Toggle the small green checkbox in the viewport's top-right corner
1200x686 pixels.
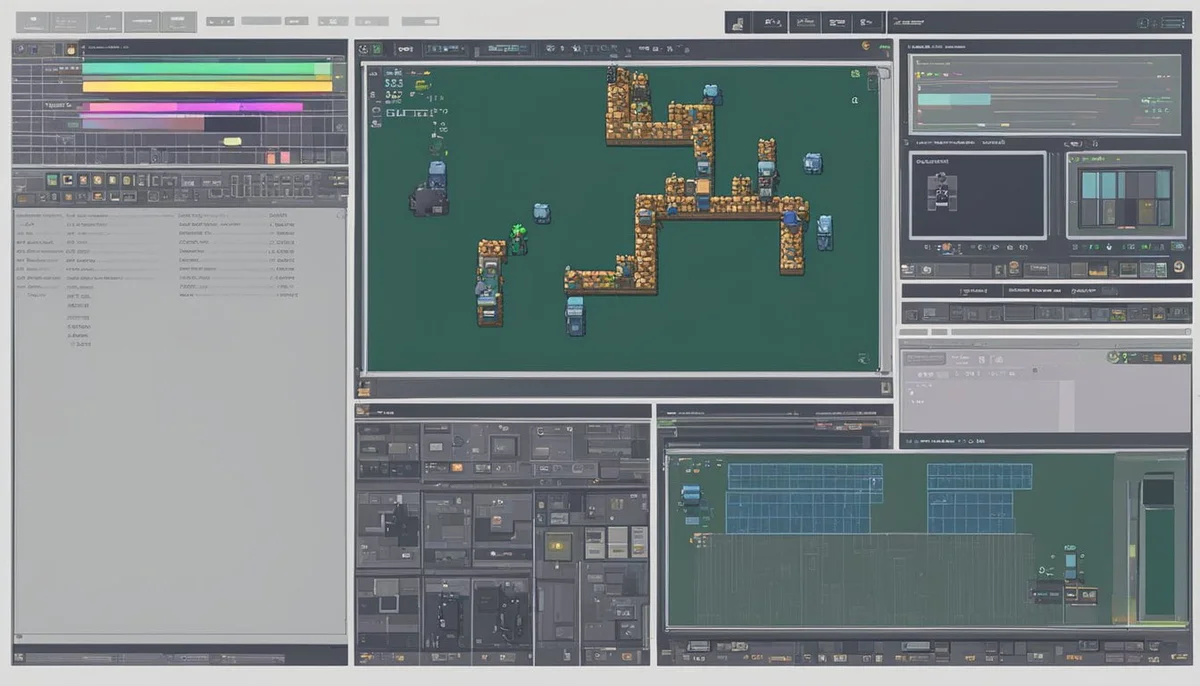pyautogui.click(x=855, y=73)
